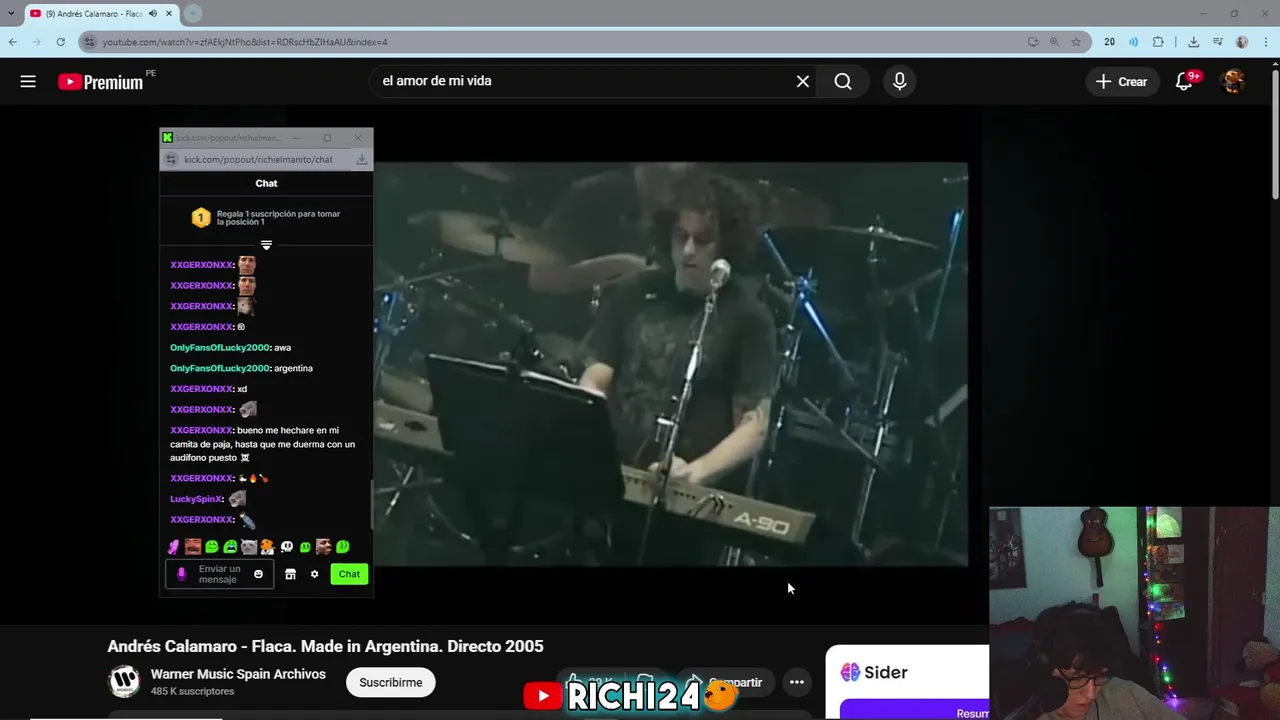The image size is (1280, 720).
Task: Click '485 K suscriptores' text
Action: [192, 691]
